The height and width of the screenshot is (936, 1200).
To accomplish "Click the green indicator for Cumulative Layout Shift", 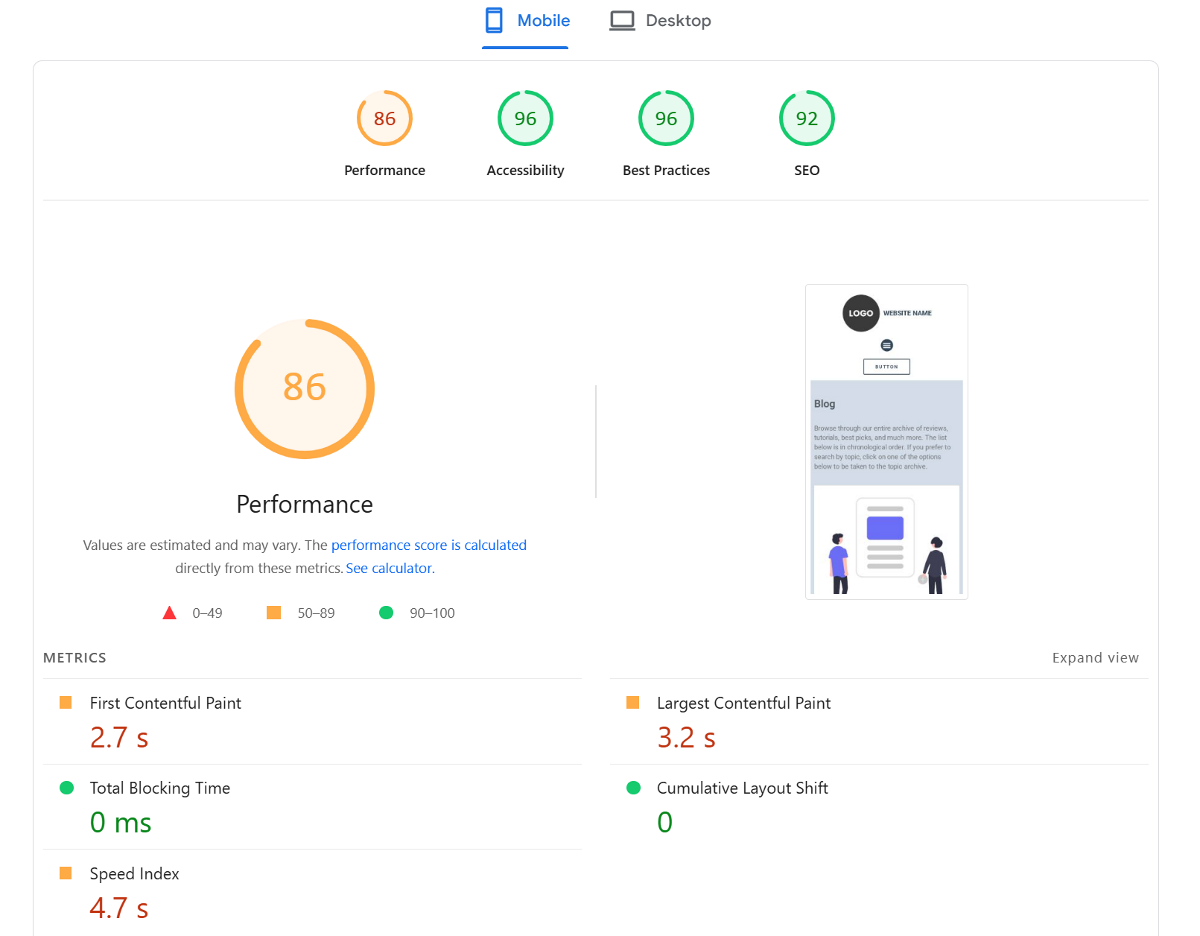I will click(632, 787).
